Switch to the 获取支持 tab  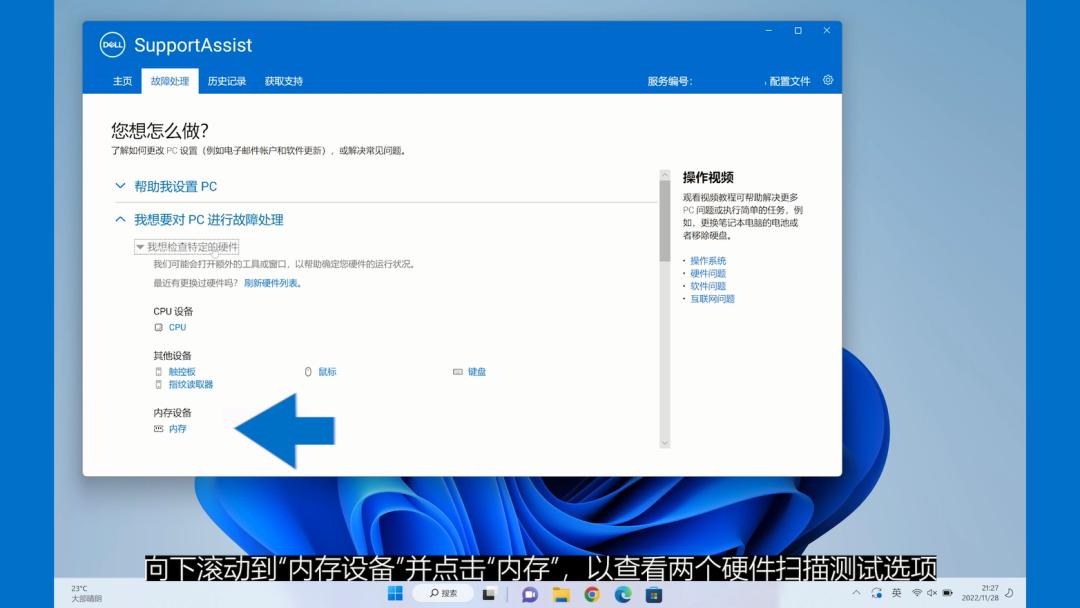[286, 80]
